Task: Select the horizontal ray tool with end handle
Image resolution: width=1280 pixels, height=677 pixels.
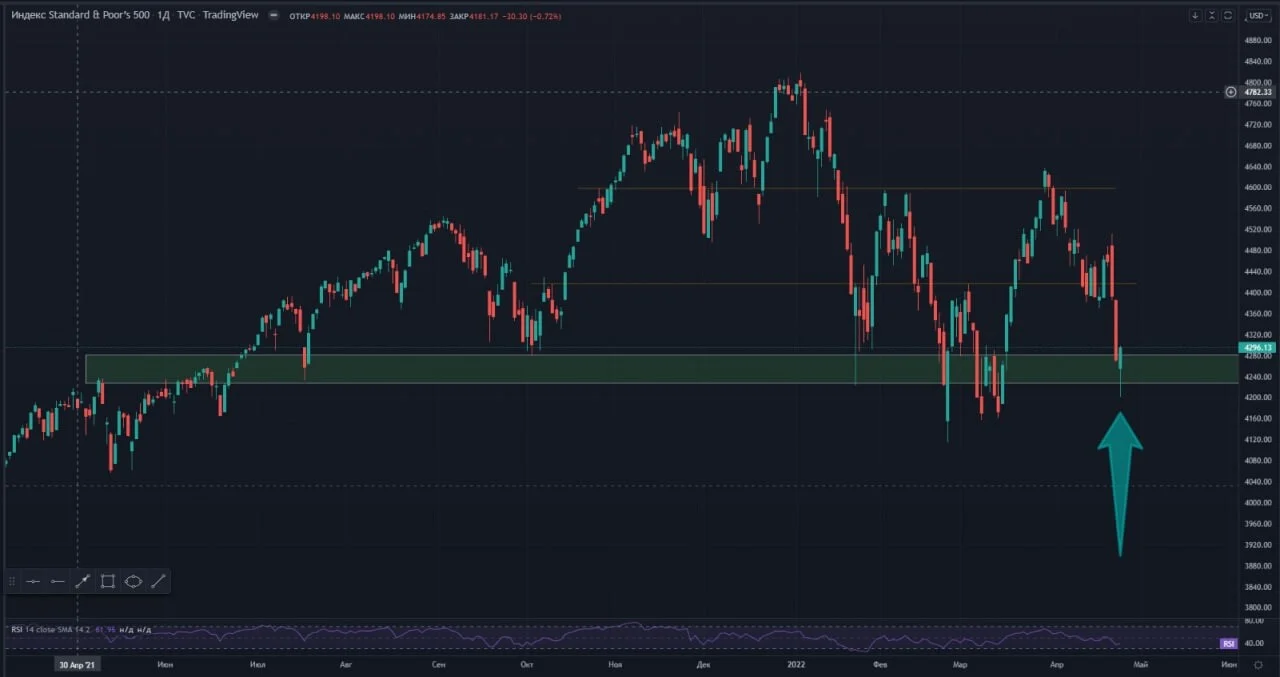Action: [58, 581]
